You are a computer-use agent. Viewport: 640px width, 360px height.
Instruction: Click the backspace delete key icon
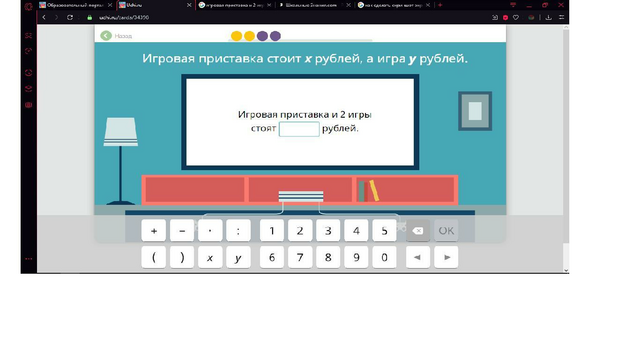click(x=418, y=231)
